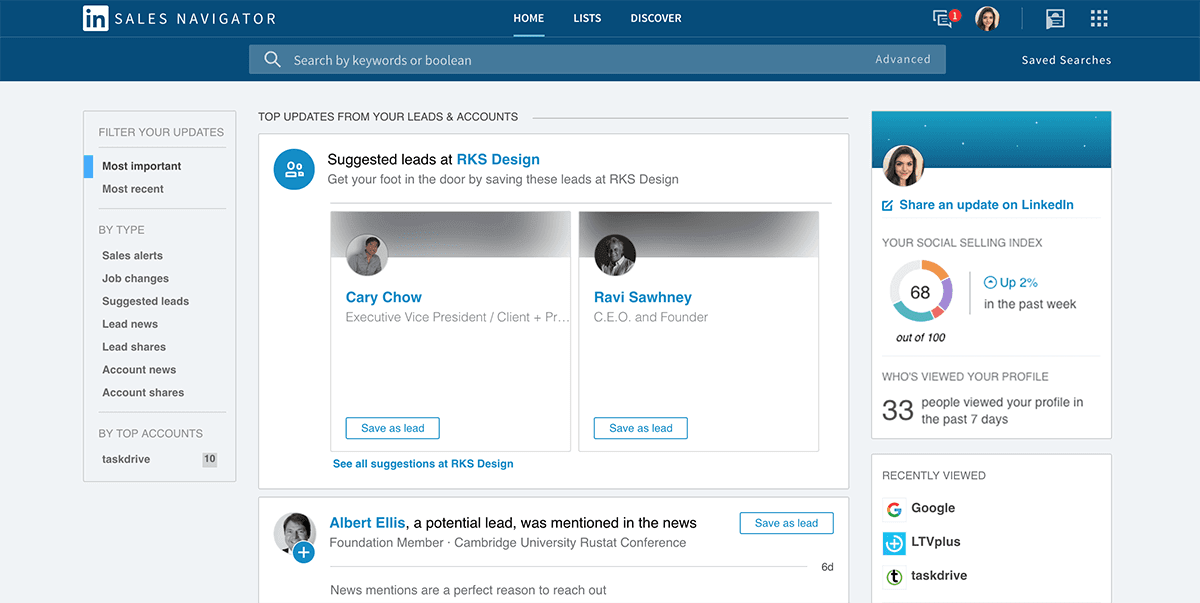Open the apps grid icon
The image size is (1200, 603).
pos(1099,18)
